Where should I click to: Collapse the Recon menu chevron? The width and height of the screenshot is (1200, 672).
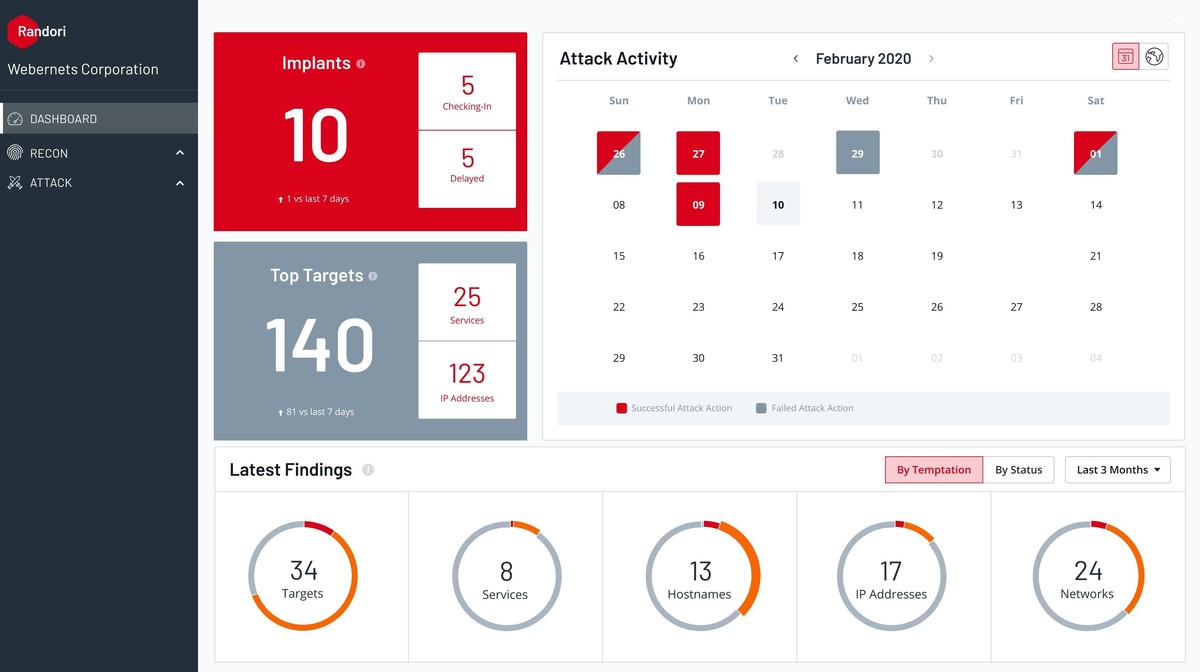pos(180,153)
